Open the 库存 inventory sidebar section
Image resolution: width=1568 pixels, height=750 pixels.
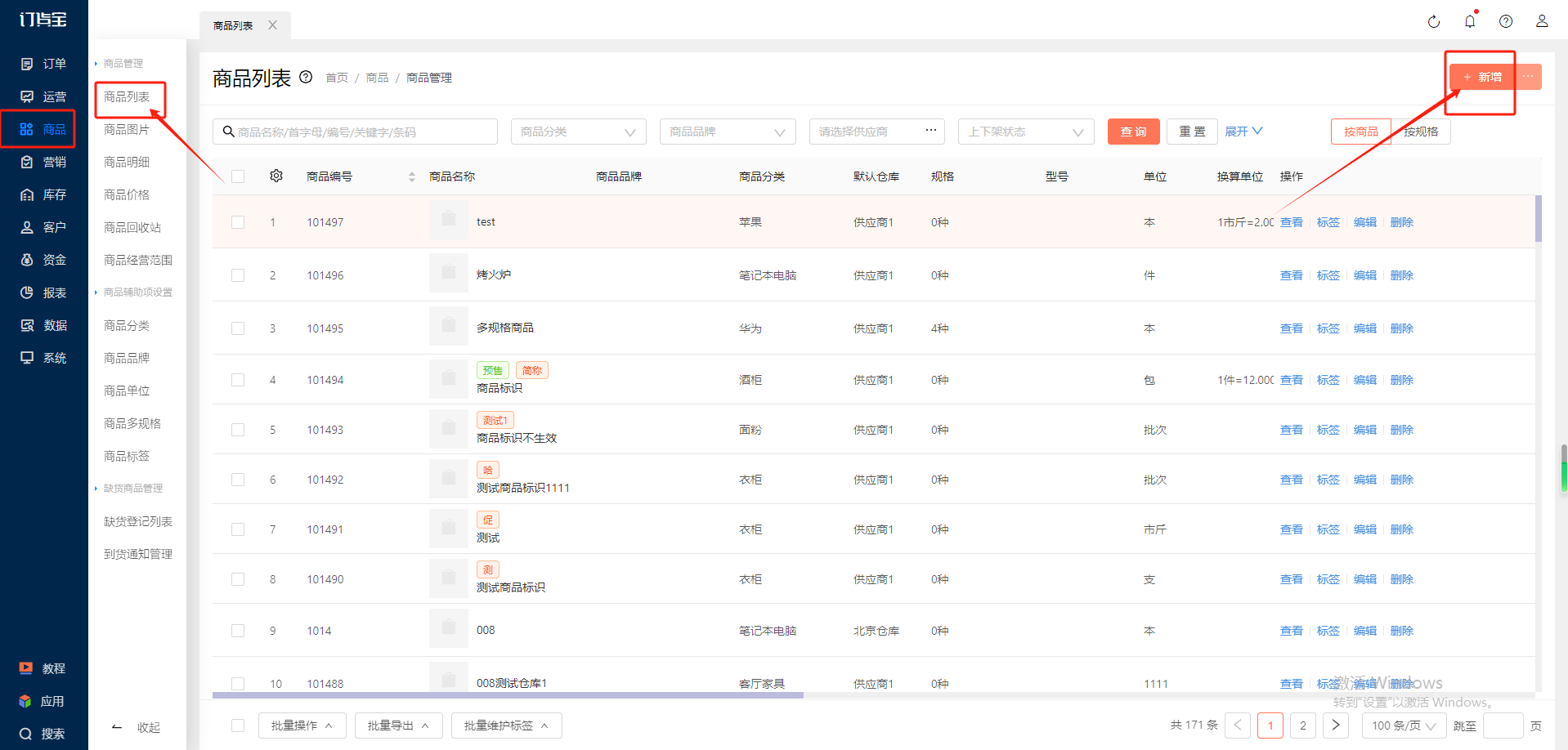(x=43, y=194)
